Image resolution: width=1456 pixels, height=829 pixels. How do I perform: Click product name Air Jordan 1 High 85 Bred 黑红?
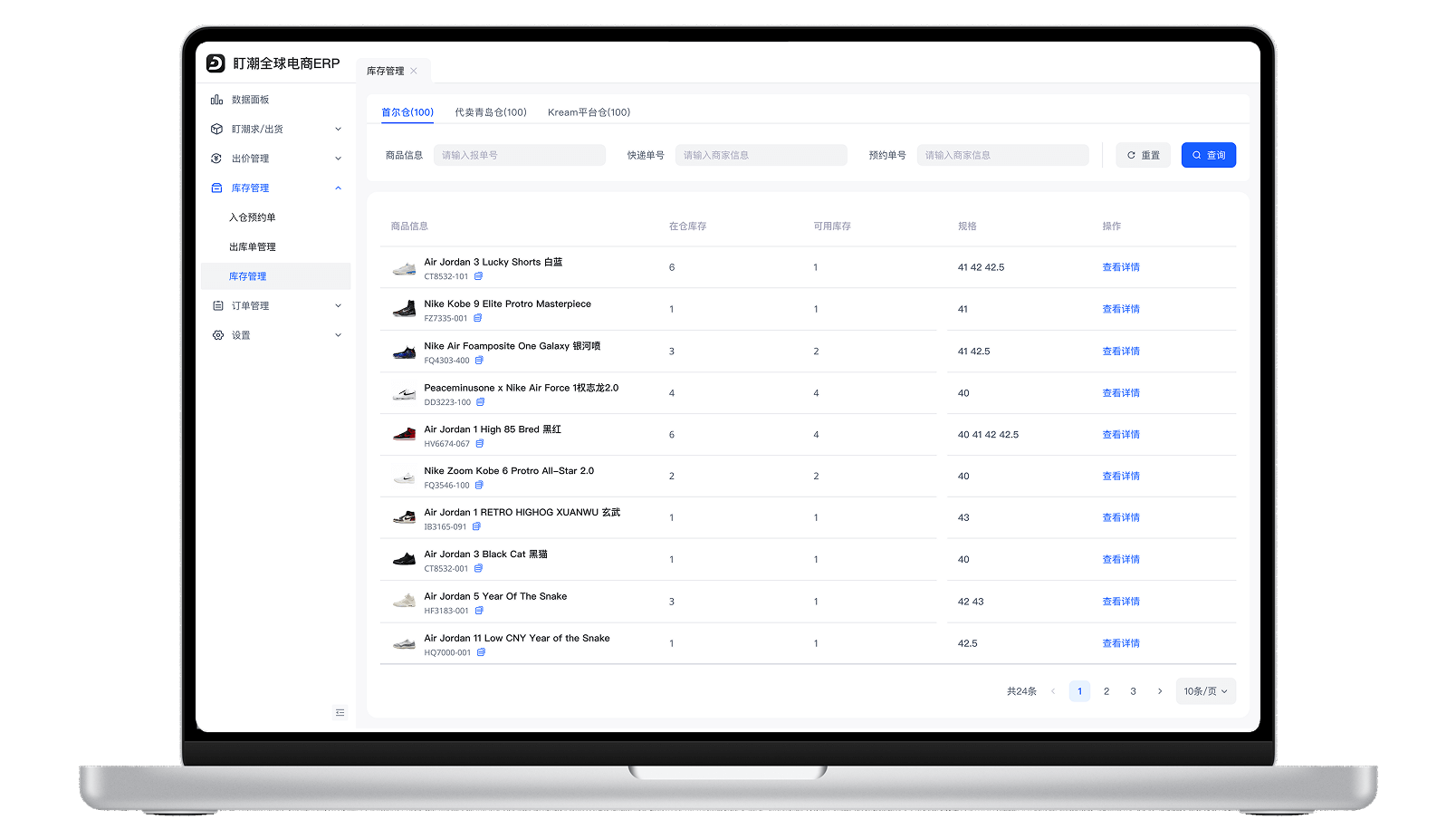pyautogui.click(x=493, y=429)
